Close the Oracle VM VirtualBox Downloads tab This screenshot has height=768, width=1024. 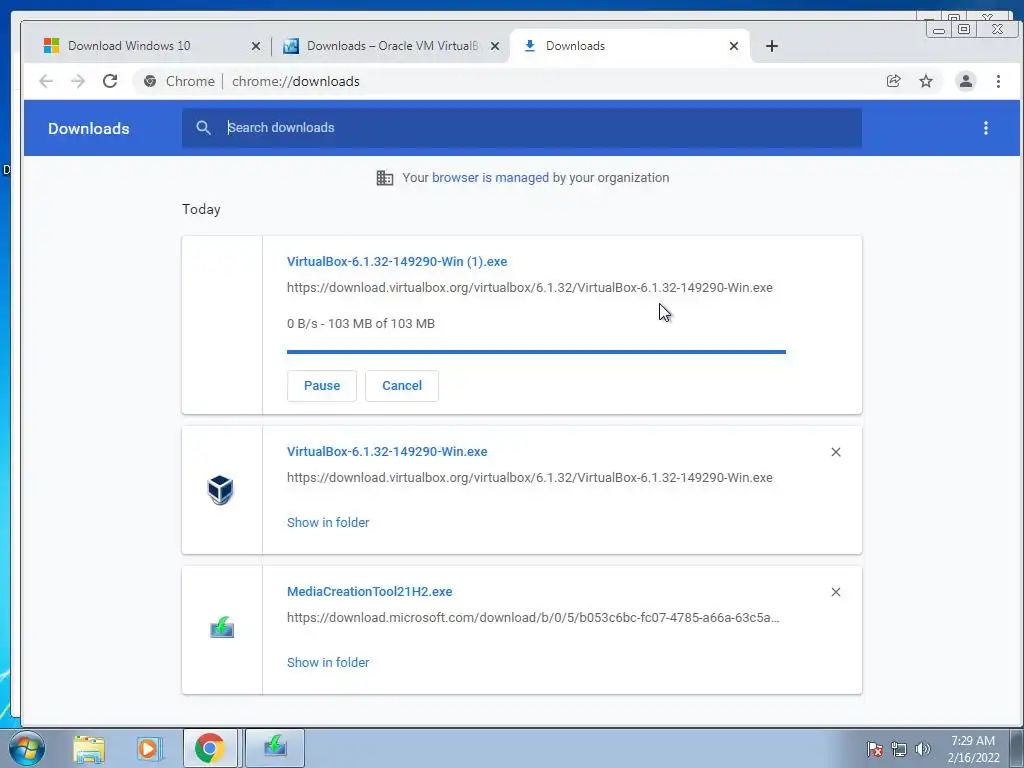495,46
